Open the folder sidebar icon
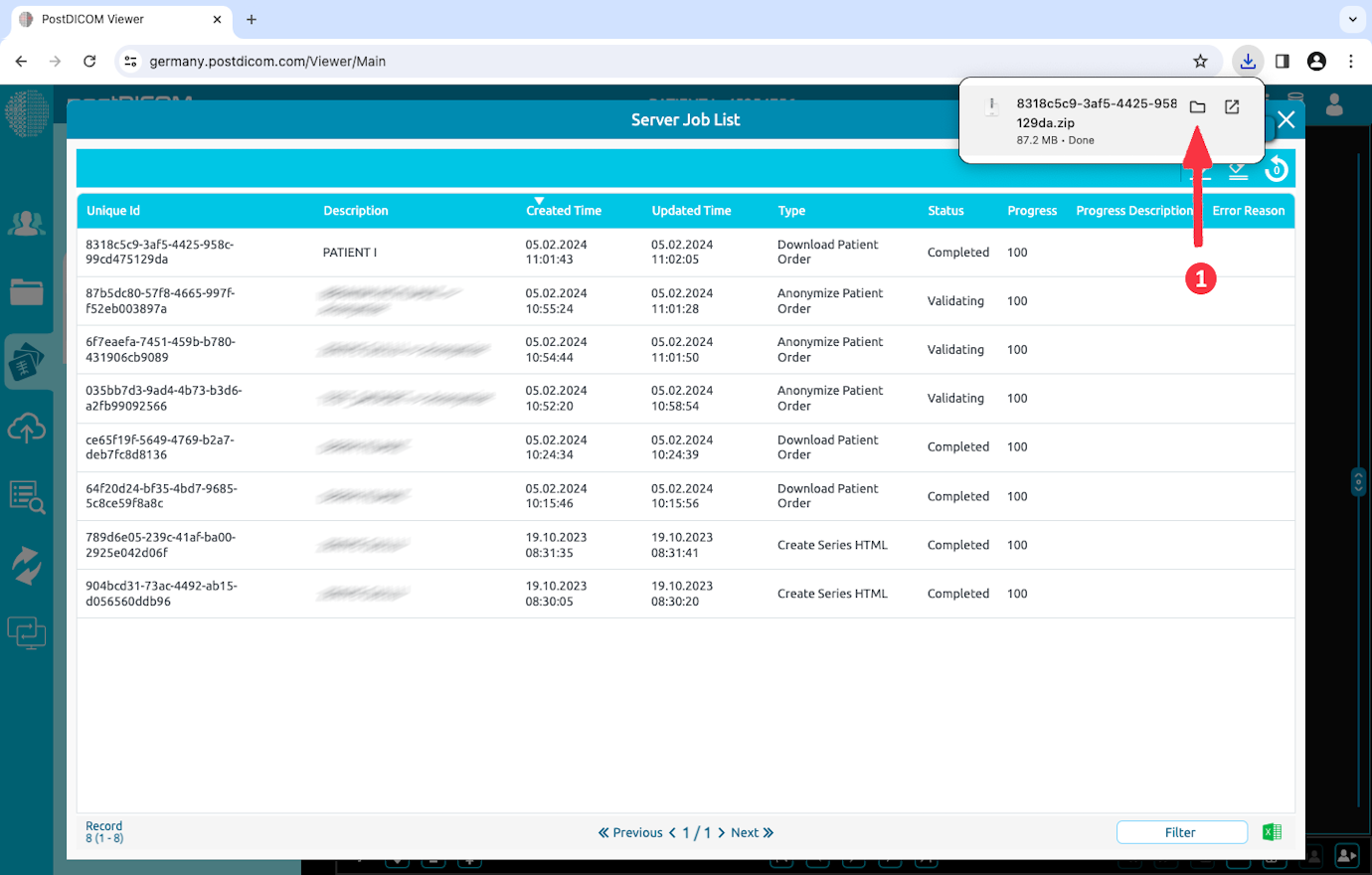1372x875 pixels. [27, 291]
